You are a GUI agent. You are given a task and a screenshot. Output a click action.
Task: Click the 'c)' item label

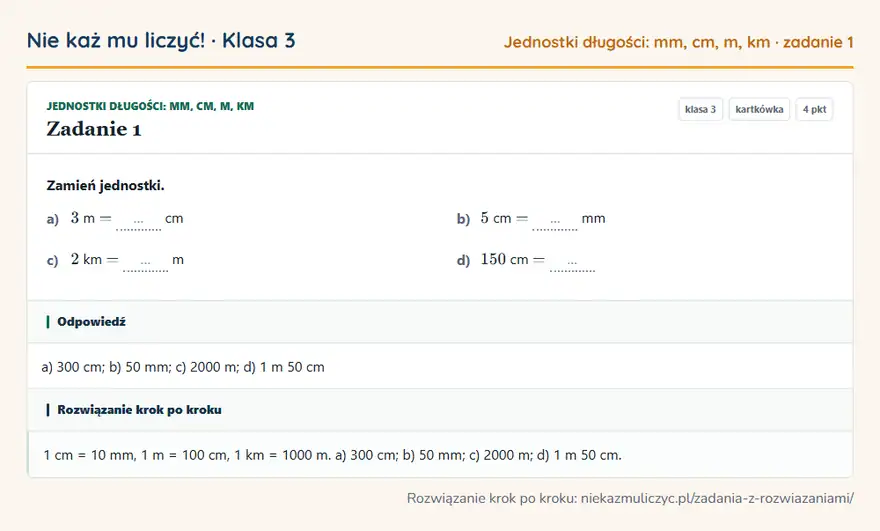52,260
